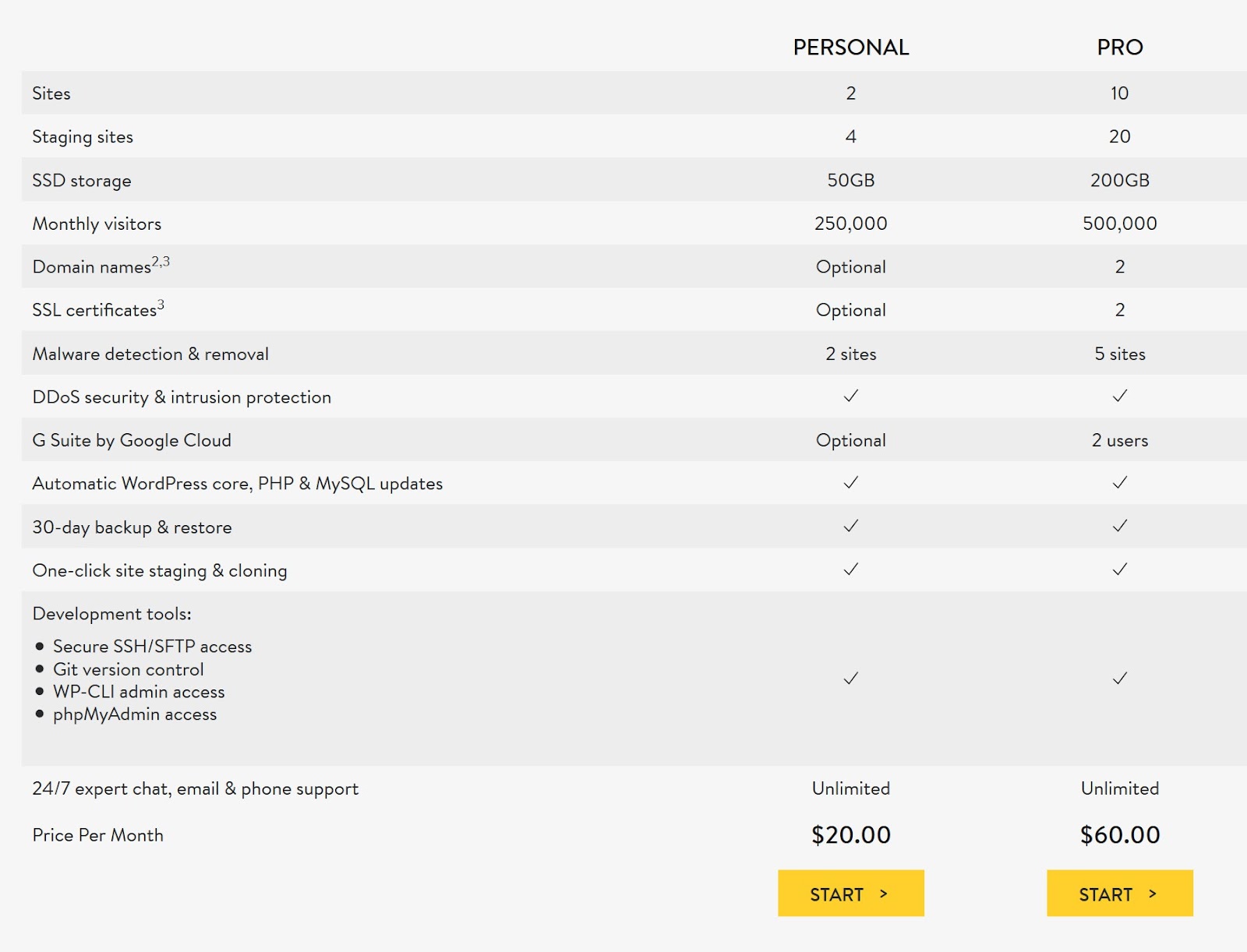1247x952 pixels.
Task: Click the START button under the Personal plan
Action: pyautogui.click(x=850, y=893)
